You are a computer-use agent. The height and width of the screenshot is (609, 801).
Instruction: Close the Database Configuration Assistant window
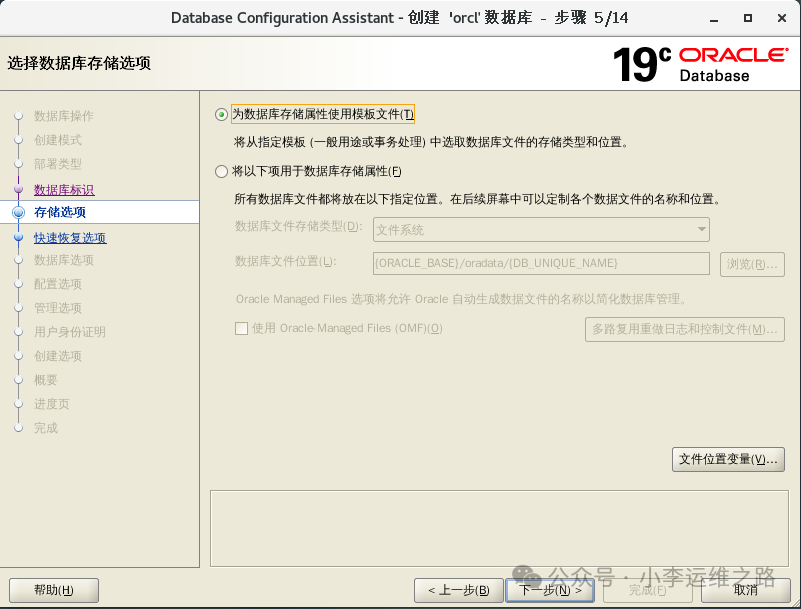tap(782, 18)
